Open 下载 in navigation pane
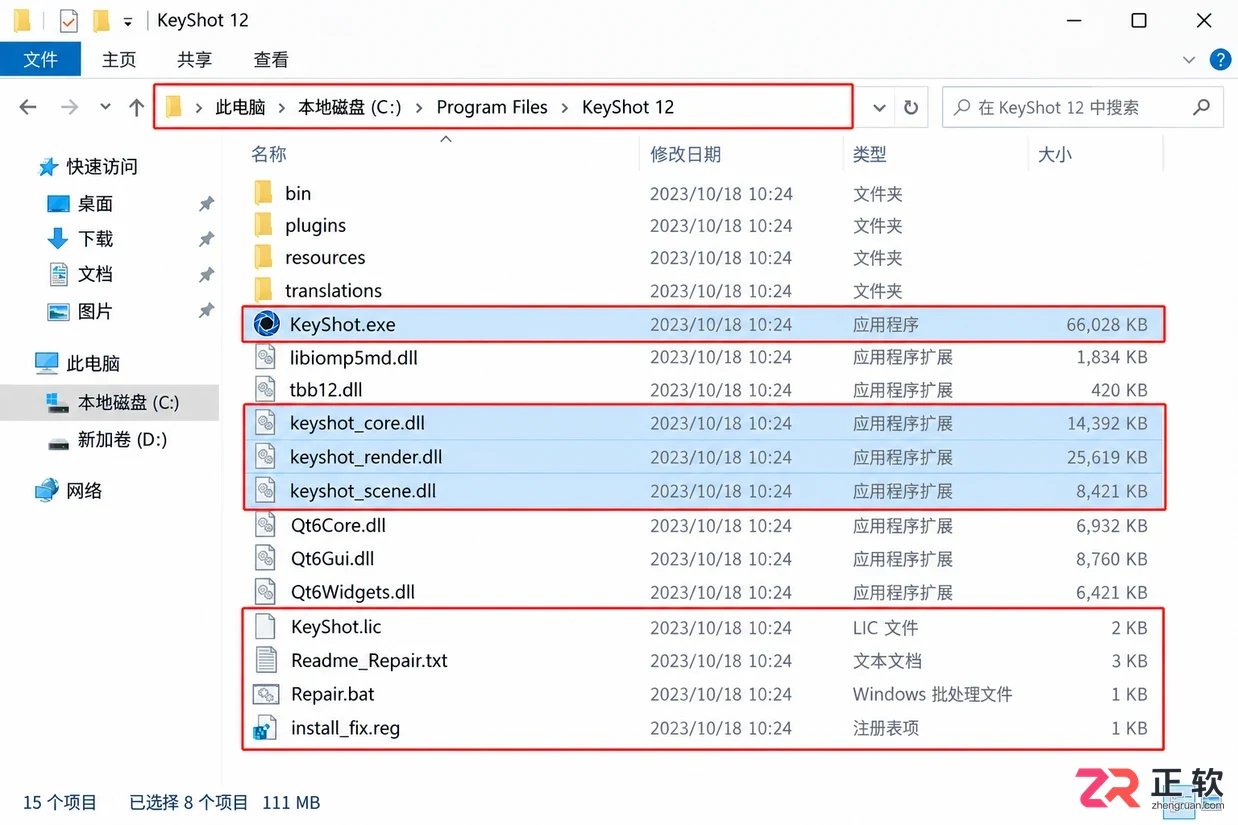The height and width of the screenshot is (825, 1238). [95, 238]
